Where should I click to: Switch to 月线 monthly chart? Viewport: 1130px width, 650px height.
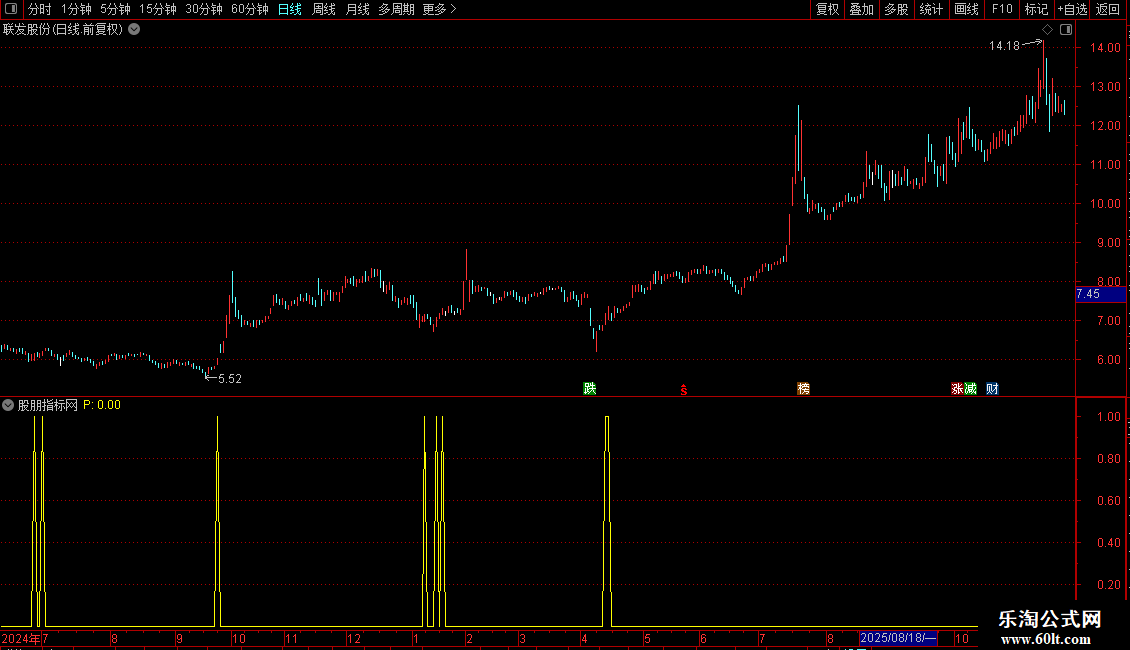click(x=357, y=9)
